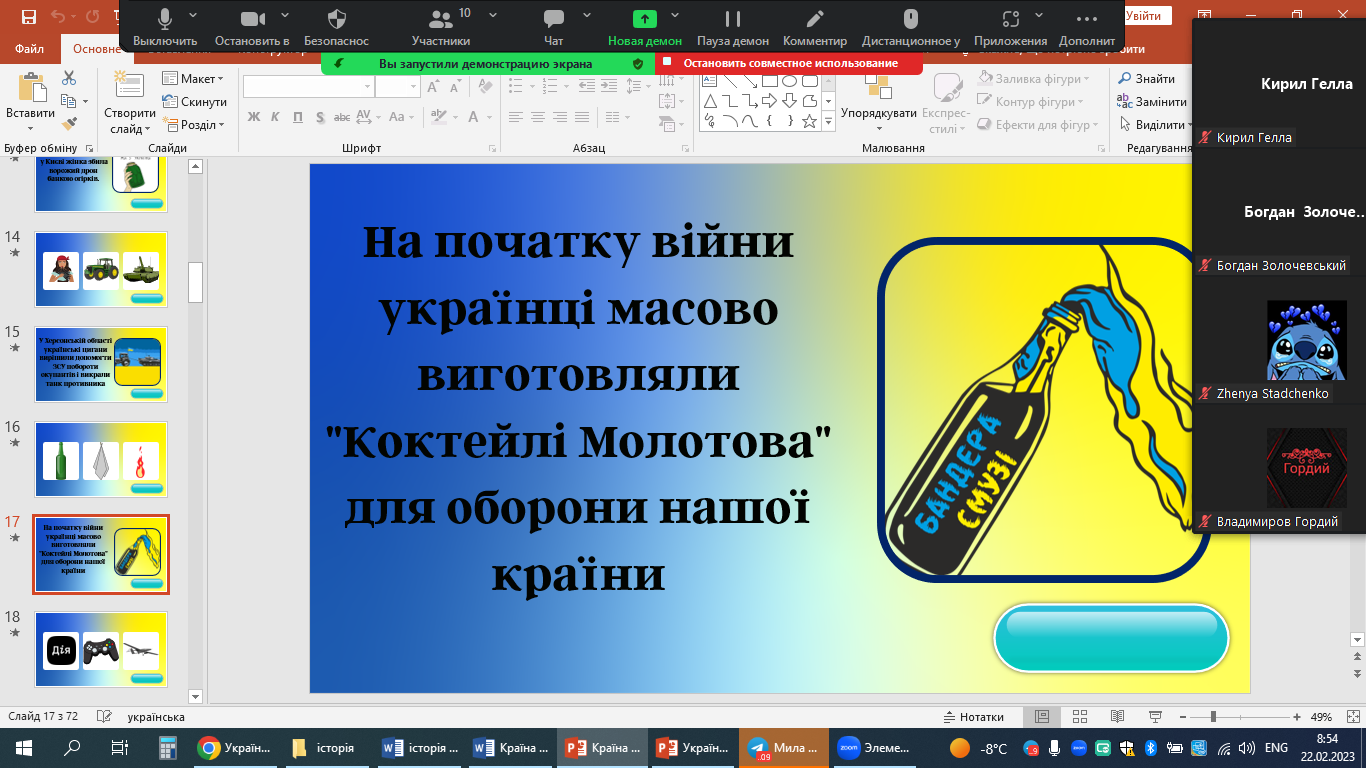The width and height of the screenshot is (1366, 768).
Task: Open Заливка фігури shape fill dropdown
Action: [1031, 79]
